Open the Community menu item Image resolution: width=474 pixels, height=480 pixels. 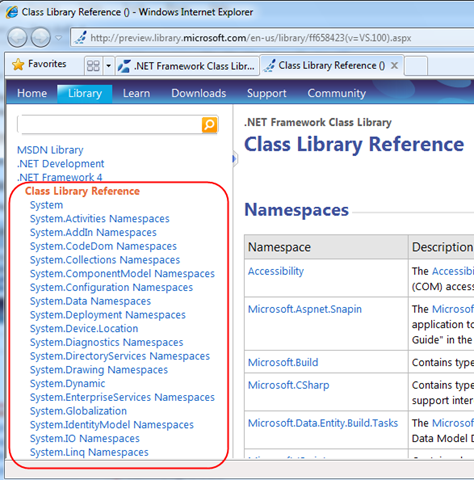click(337, 93)
